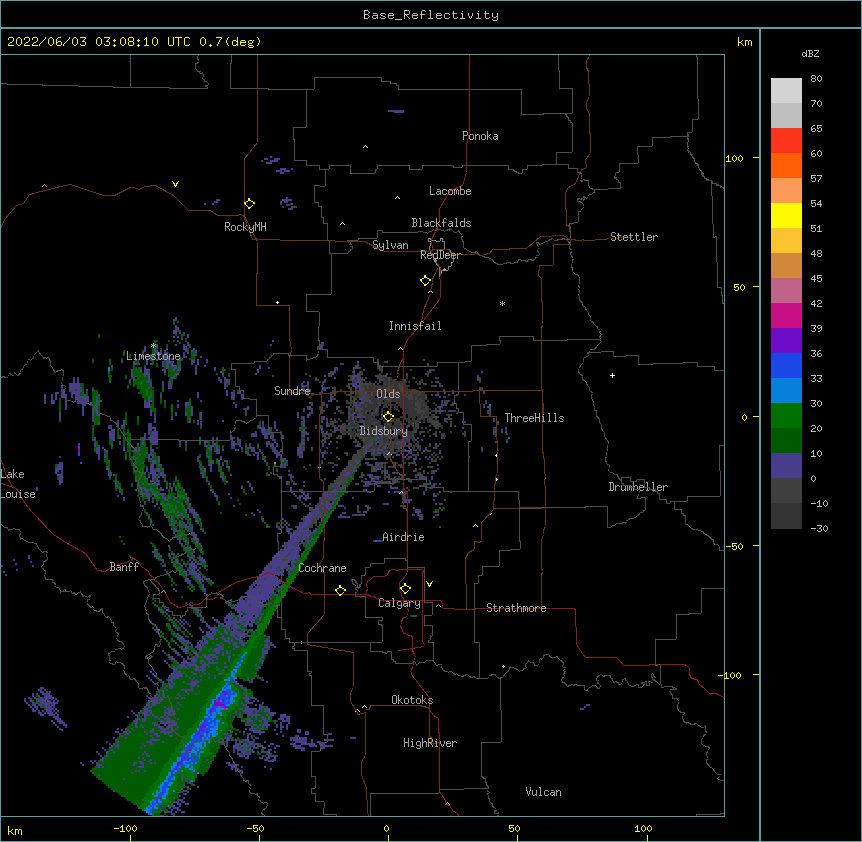Click the dBZ legend heading
The width and height of the screenshot is (862, 842).
[810, 54]
